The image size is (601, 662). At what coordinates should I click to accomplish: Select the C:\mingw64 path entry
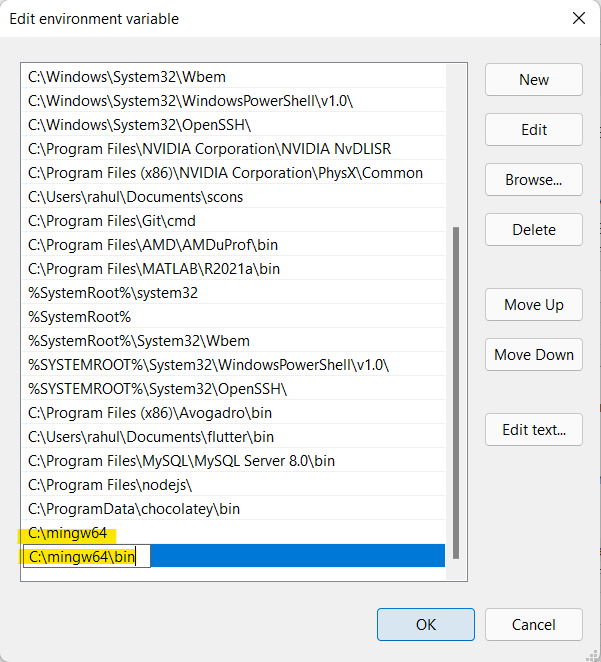68,533
